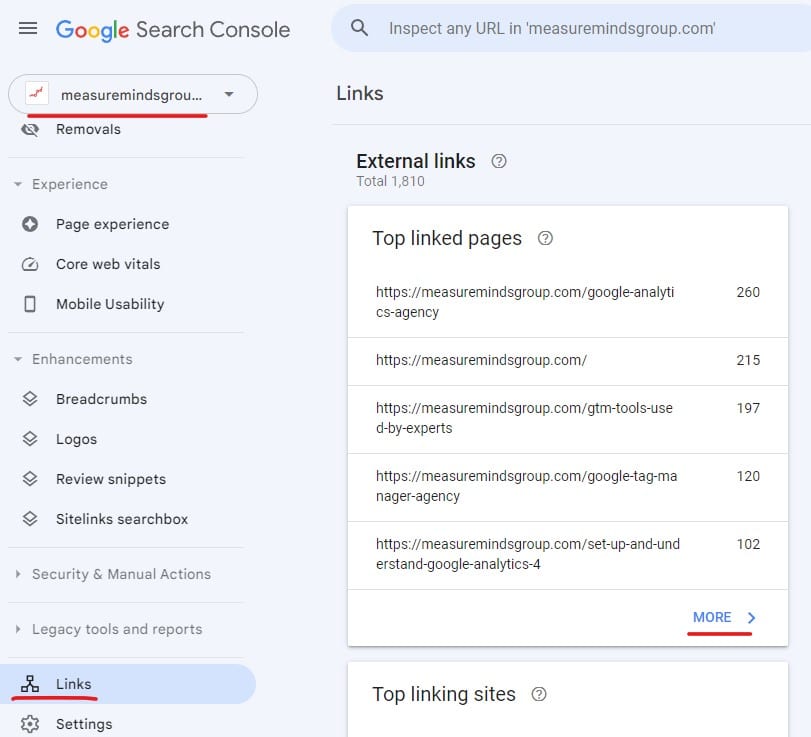Open Settings from the sidebar
This screenshot has width=811, height=737.
click(x=84, y=723)
